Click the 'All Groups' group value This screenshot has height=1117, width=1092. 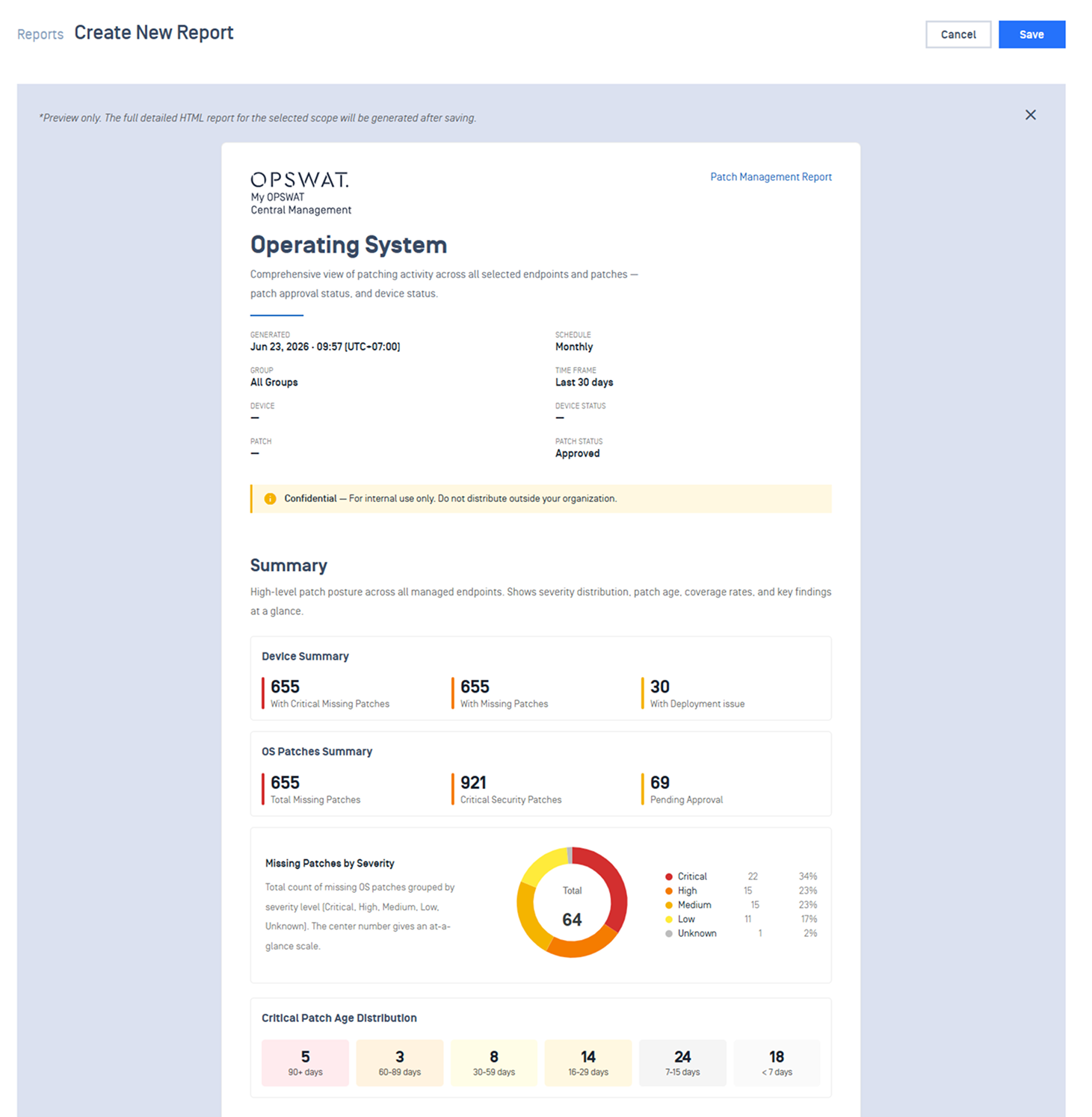click(274, 383)
